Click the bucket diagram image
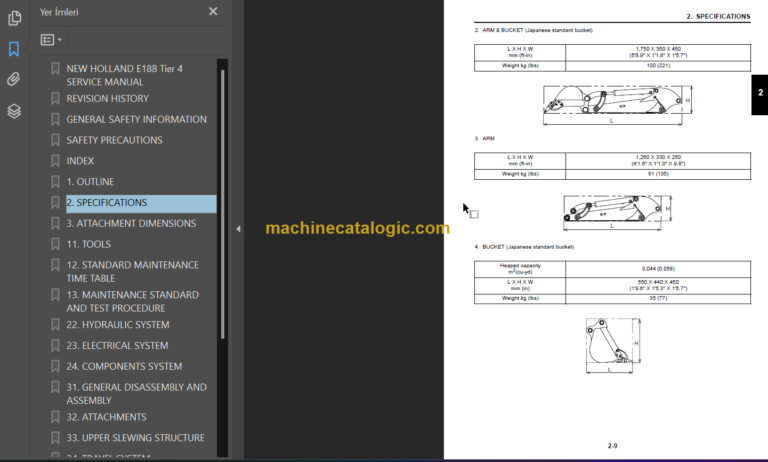 pyautogui.click(x=613, y=345)
